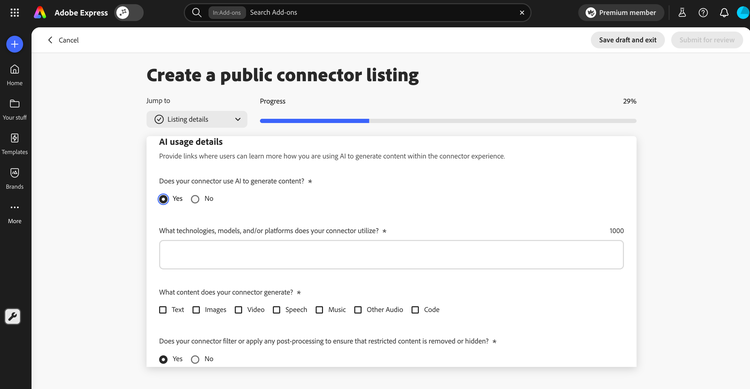This screenshot has height=389, width=750.
Task: Select Yes for post-processing filter question
Action: point(163,359)
